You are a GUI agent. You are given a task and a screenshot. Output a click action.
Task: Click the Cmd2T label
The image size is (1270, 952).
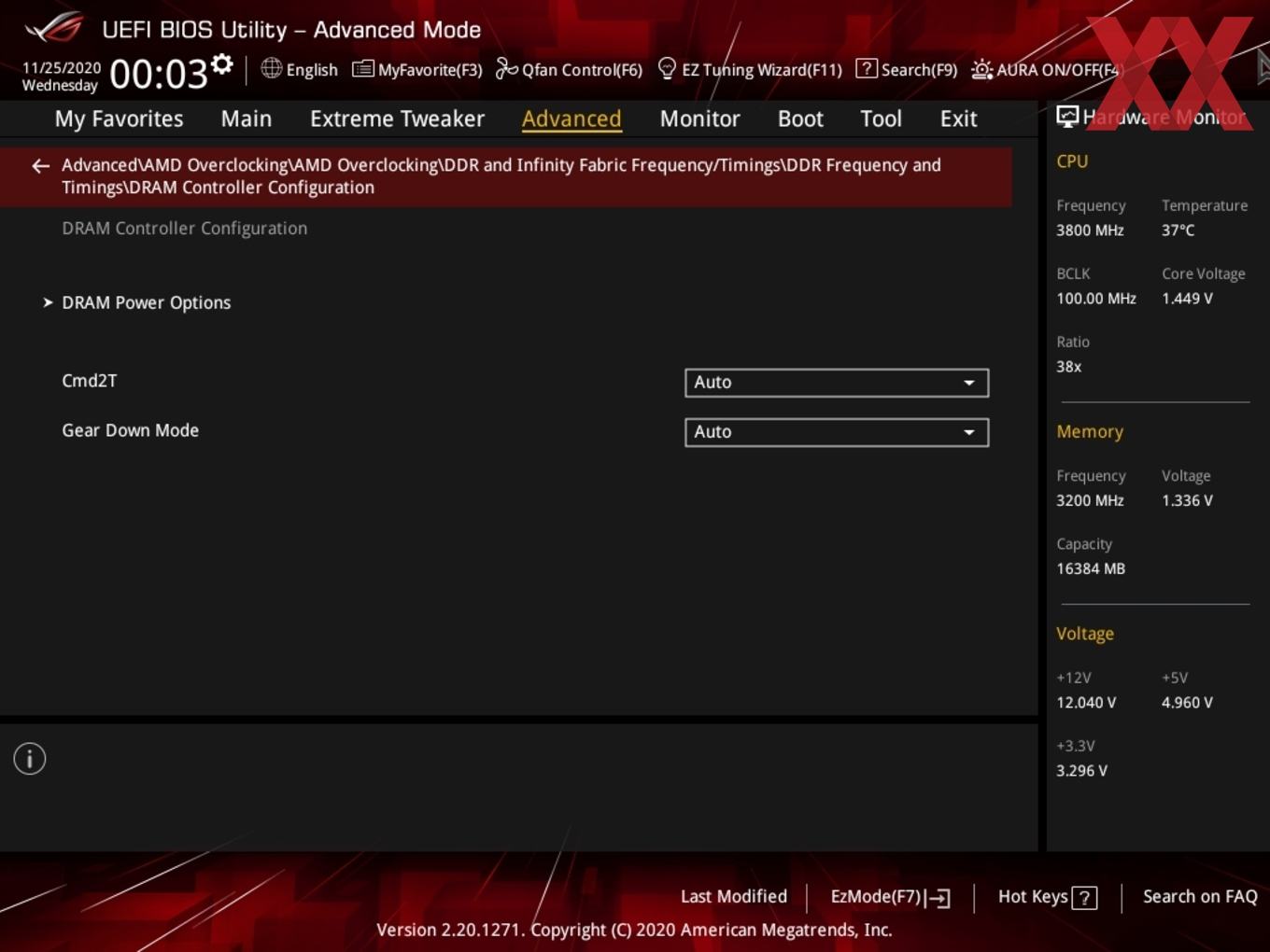tap(90, 381)
